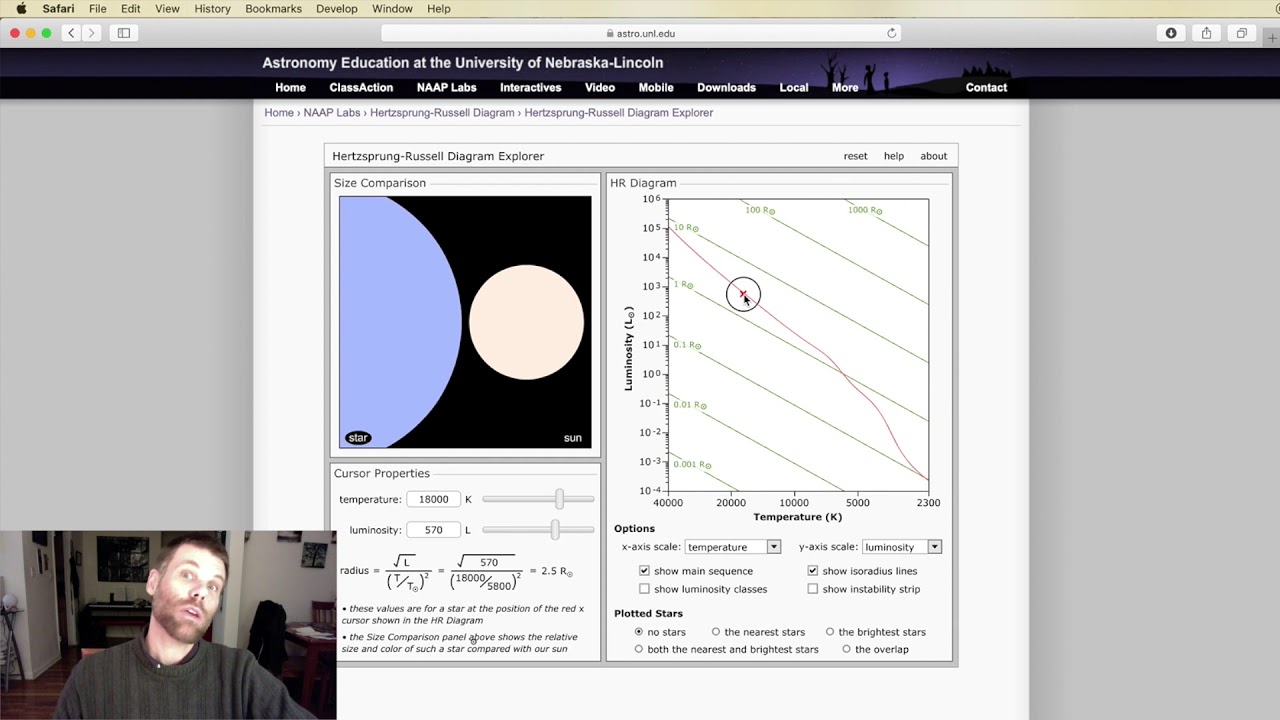Click the Safari address bar
The image size is (1280, 720).
point(640,33)
